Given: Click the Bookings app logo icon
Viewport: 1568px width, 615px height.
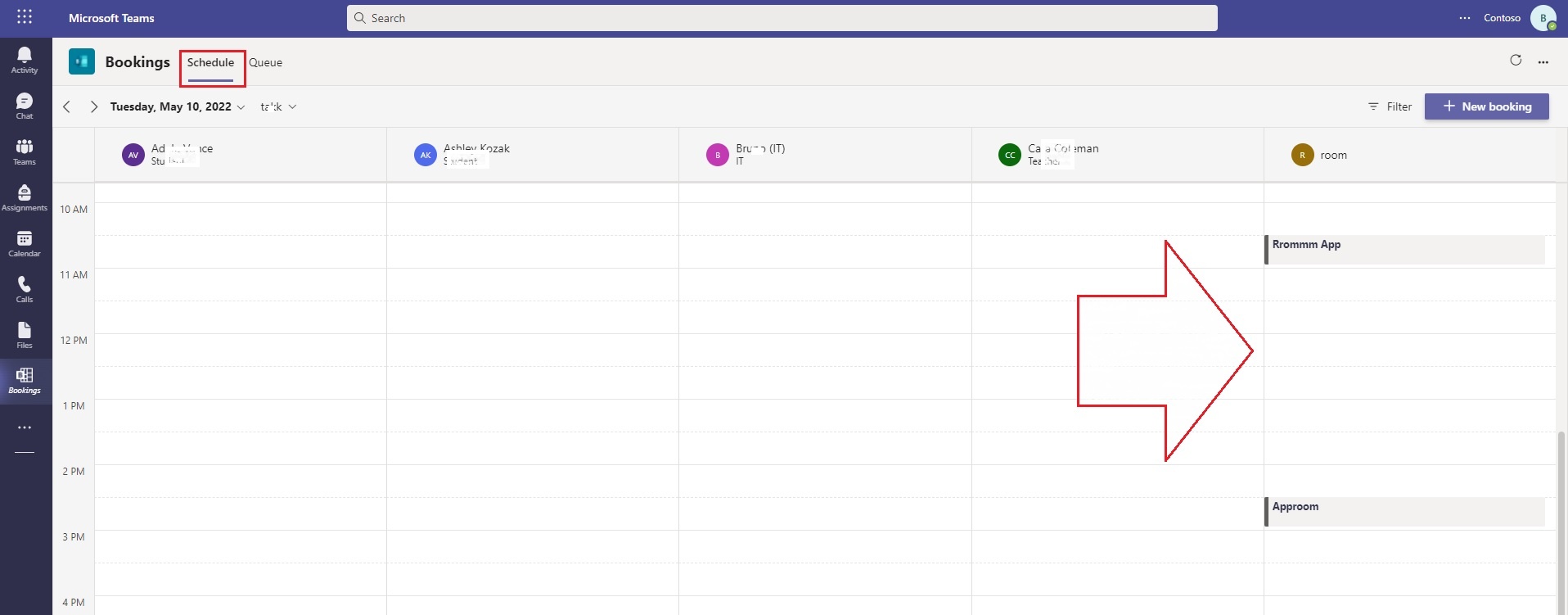Looking at the screenshot, I should click(82, 61).
